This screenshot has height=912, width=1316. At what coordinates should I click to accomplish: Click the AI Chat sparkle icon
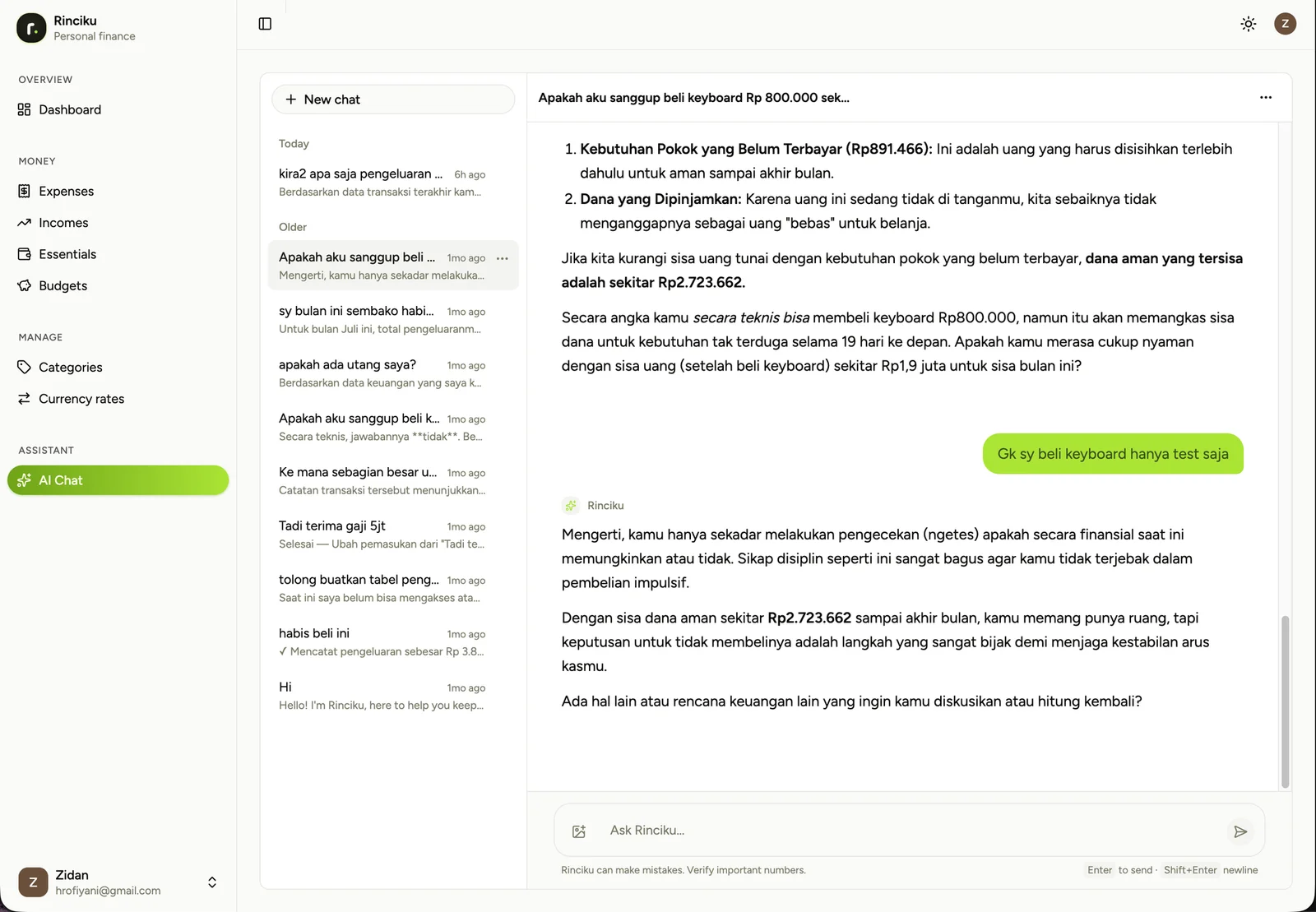pyautogui.click(x=24, y=480)
